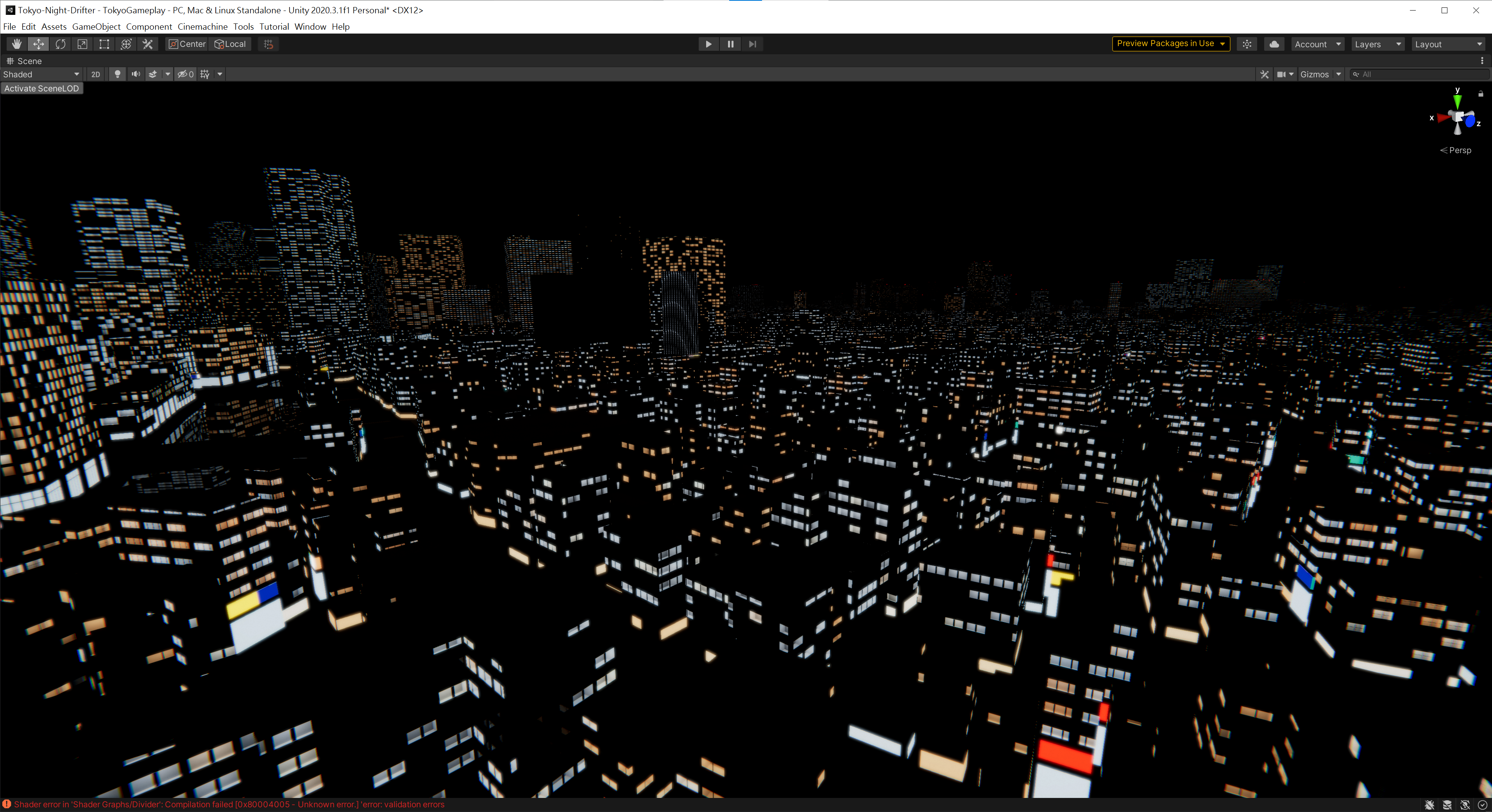Start Play mode
This screenshot has height=812, width=1492.
708,44
